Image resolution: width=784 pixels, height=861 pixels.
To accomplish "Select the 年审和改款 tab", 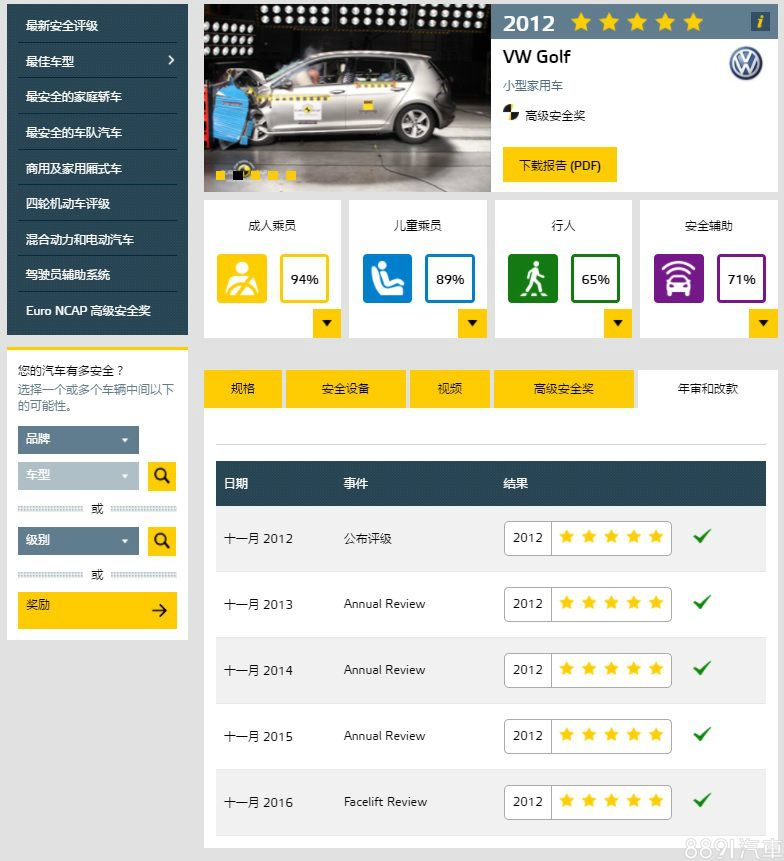I will (708, 389).
